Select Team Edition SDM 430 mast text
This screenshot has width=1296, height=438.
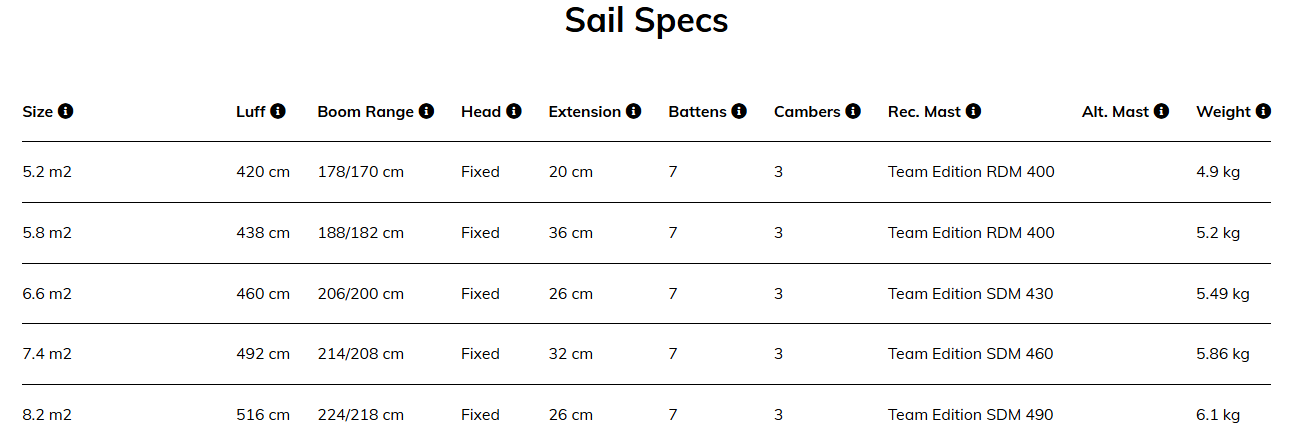tap(970, 294)
